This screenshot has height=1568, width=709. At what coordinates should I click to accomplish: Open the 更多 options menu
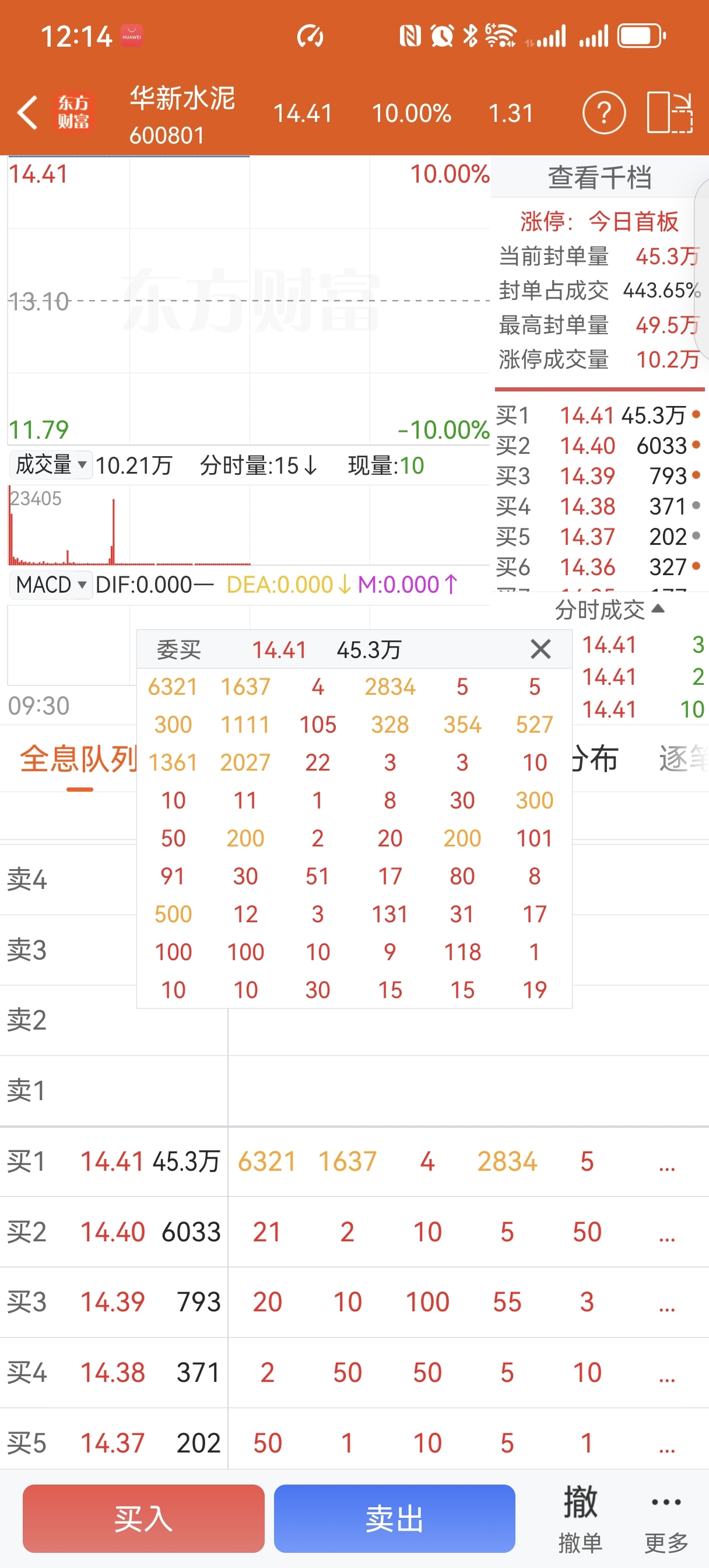(x=666, y=1518)
